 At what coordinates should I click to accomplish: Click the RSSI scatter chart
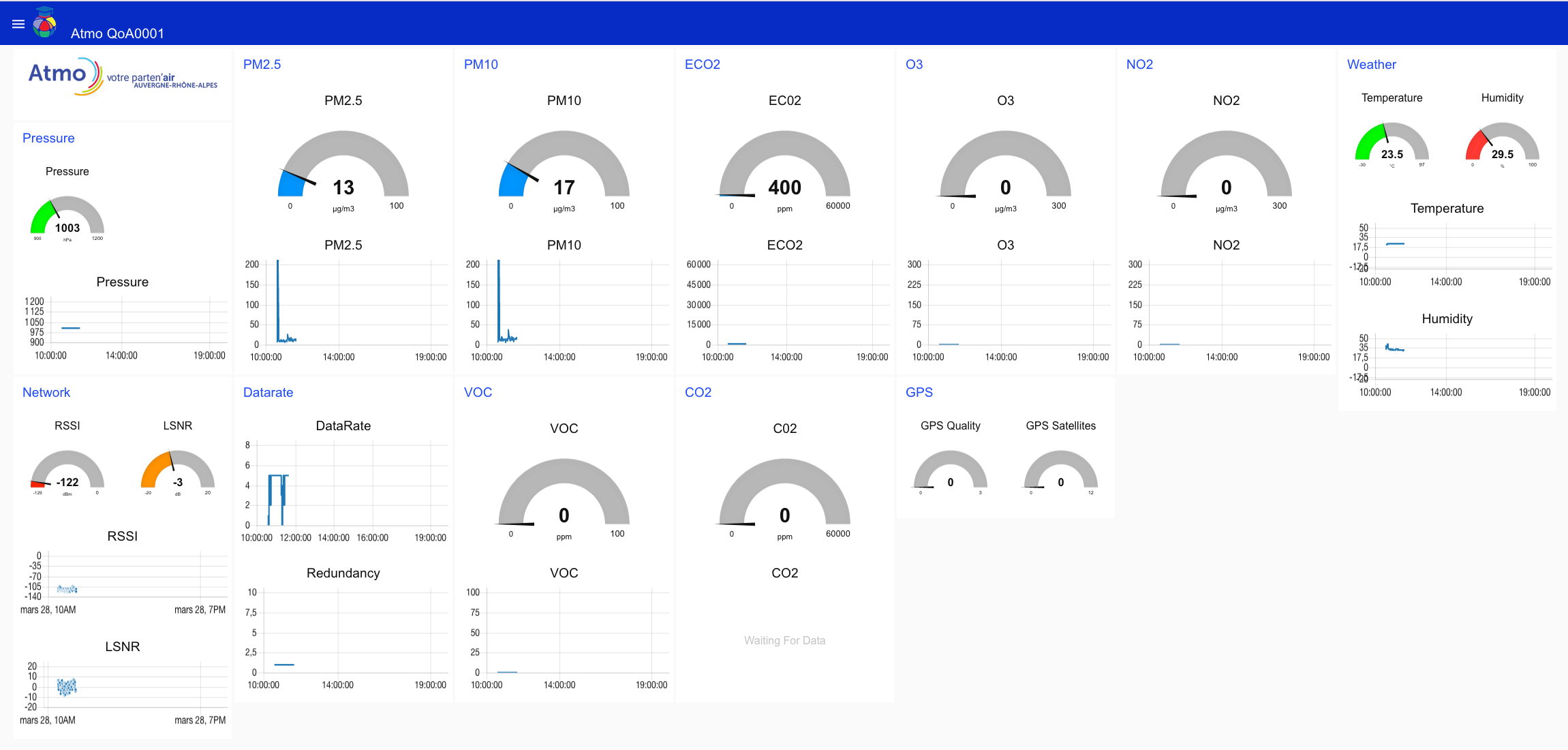click(123, 582)
